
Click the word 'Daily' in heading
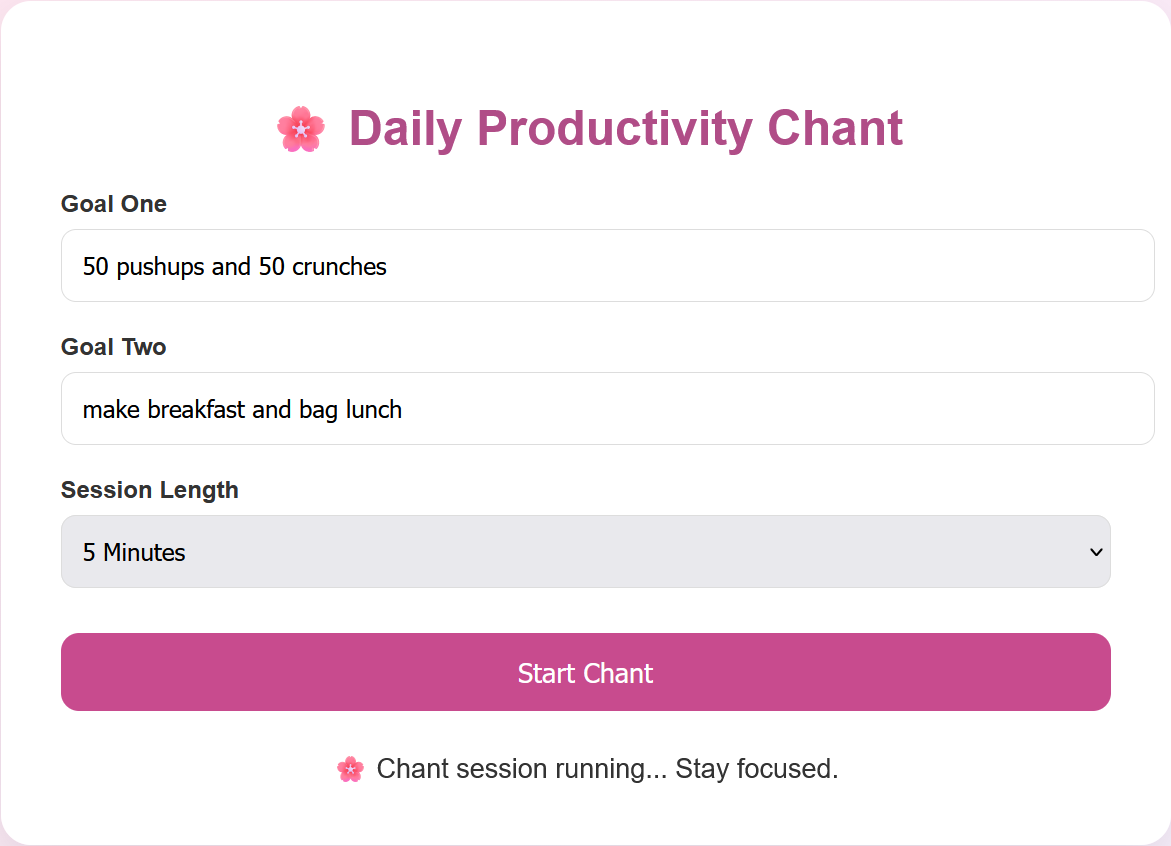pyautogui.click(x=406, y=129)
